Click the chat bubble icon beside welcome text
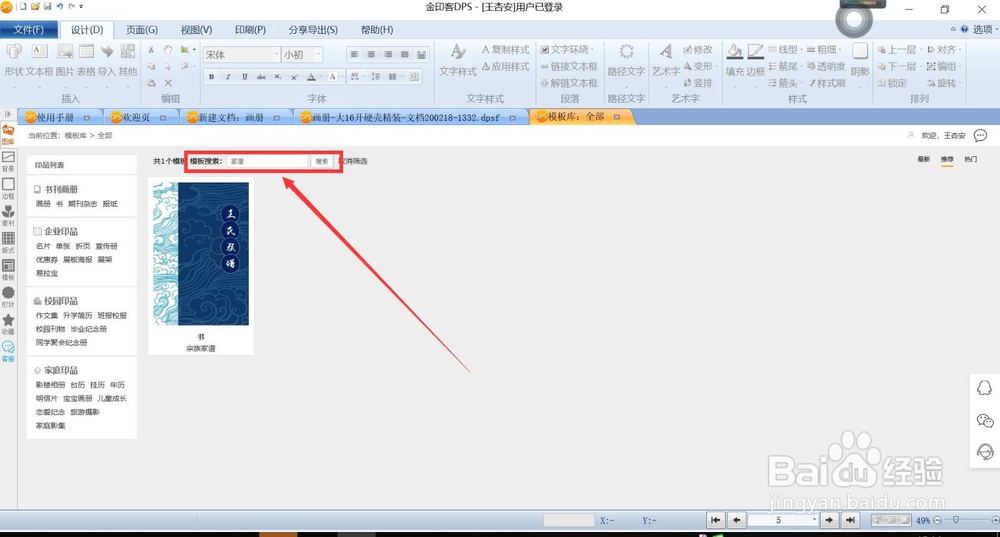This screenshot has height=537, width=1000. point(980,135)
